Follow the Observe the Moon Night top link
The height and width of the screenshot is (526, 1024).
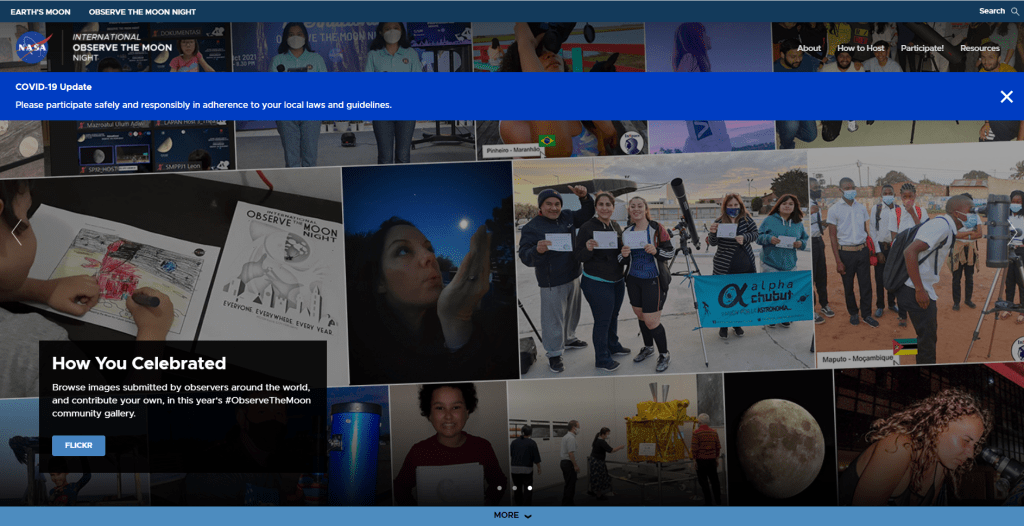point(142,11)
